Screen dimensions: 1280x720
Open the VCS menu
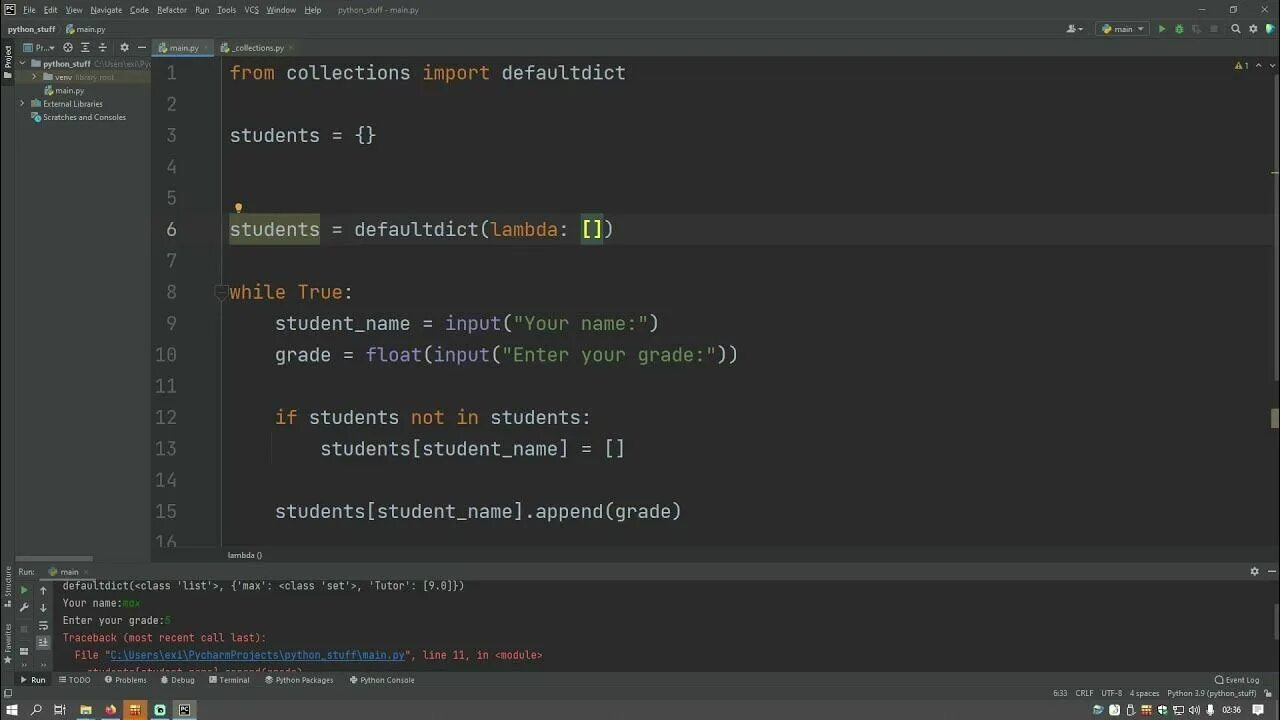pyautogui.click(x=252, y=10)
